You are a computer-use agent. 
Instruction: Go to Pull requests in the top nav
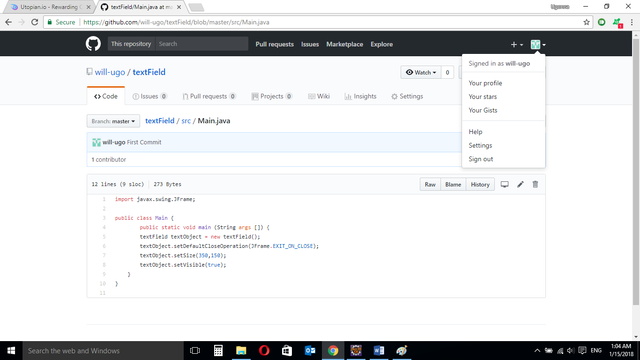click(x=274, y=44)
